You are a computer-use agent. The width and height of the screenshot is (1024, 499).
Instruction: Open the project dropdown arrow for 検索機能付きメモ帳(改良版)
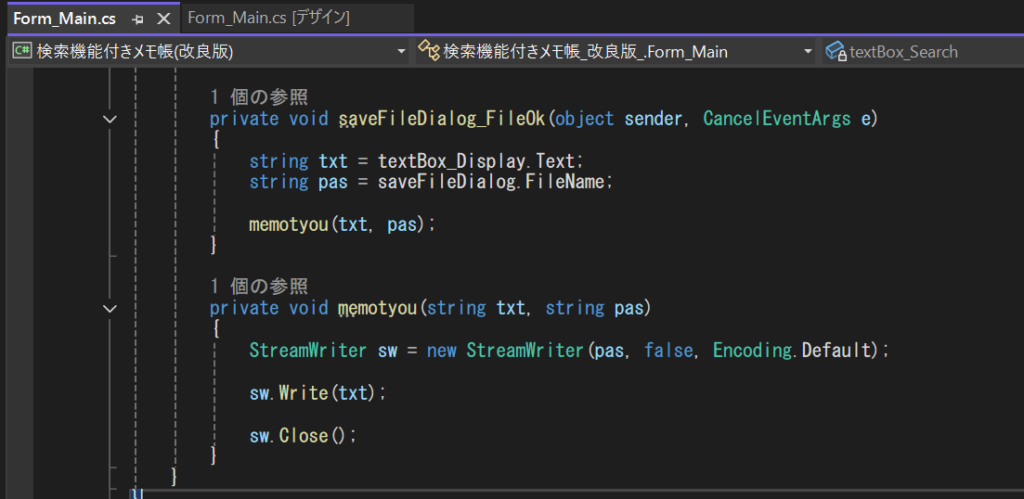pos(402,52)
